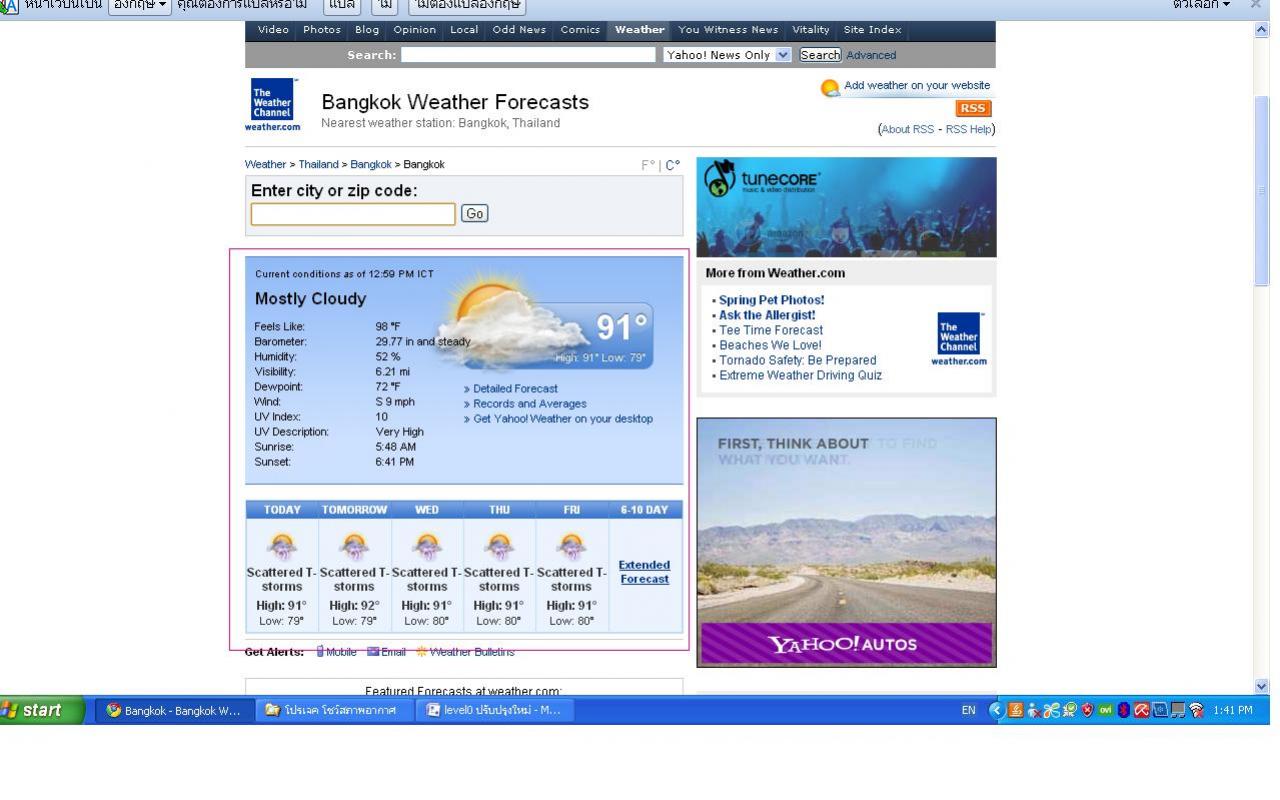1280x800 pixels.
Task: Open the Detailed Forecast link
Action: [516, 388]
